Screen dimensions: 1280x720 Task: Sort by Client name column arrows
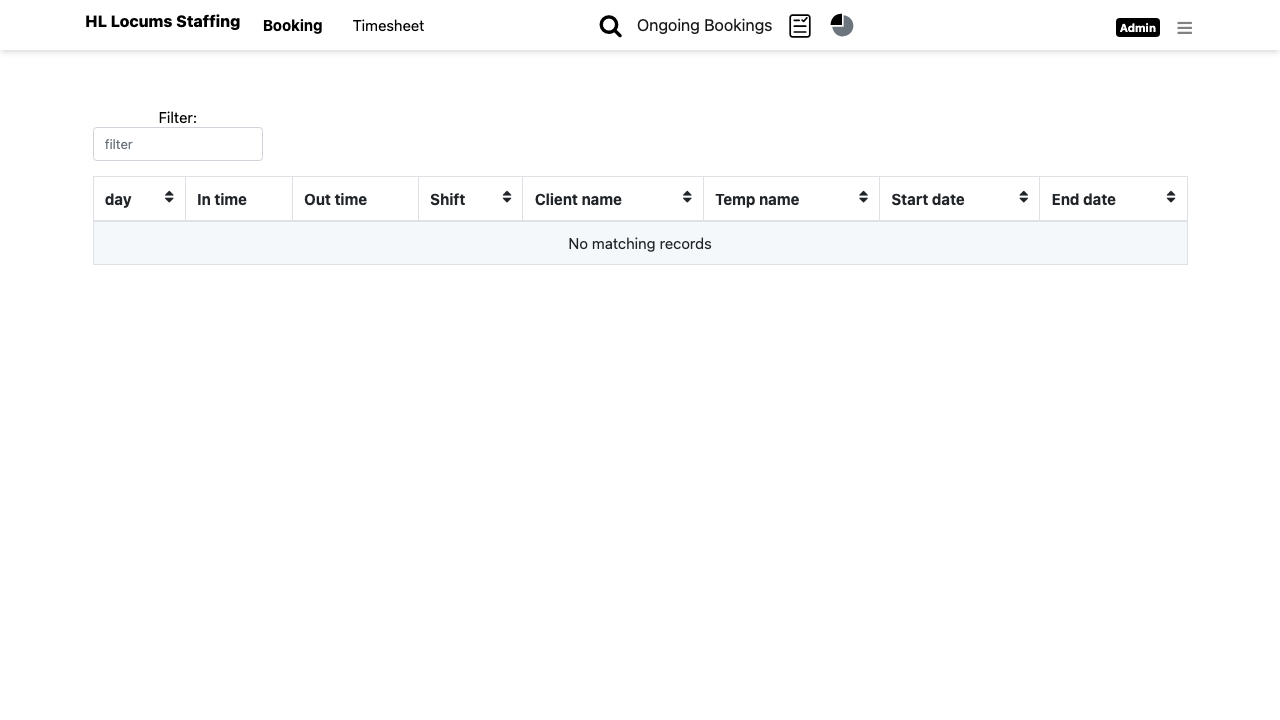coord(687,197)
